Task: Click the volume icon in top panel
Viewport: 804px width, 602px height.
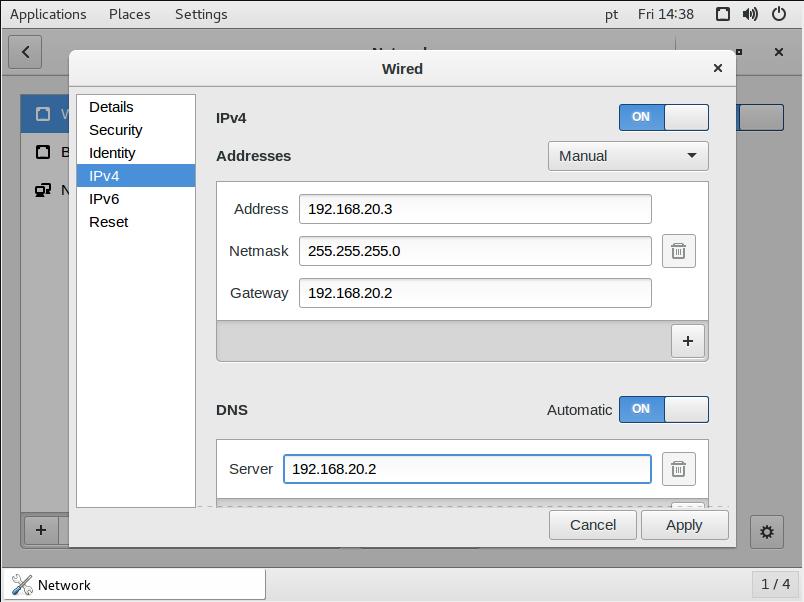Action: point(750,14)
